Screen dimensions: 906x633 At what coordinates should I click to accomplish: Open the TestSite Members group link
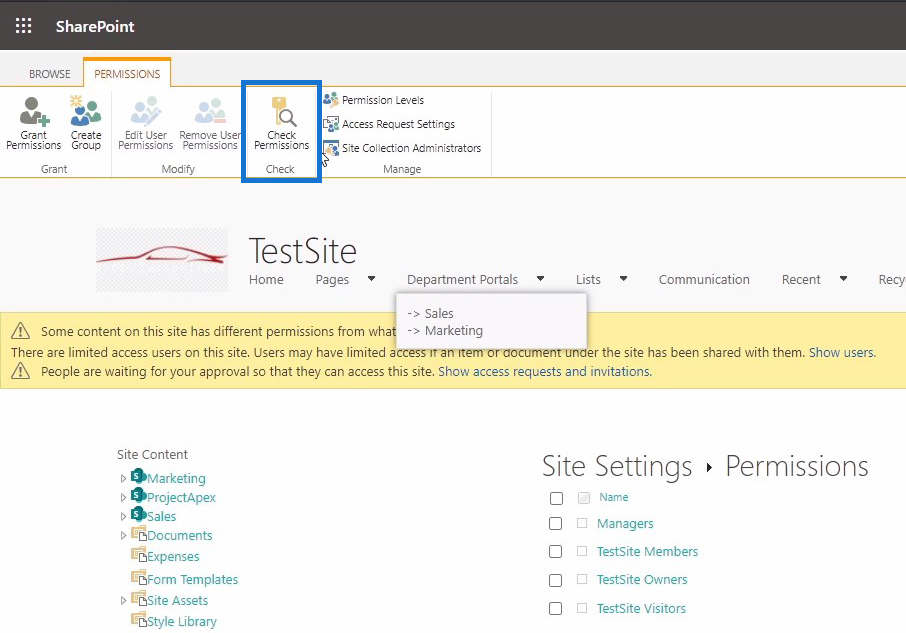pos(647,552)
